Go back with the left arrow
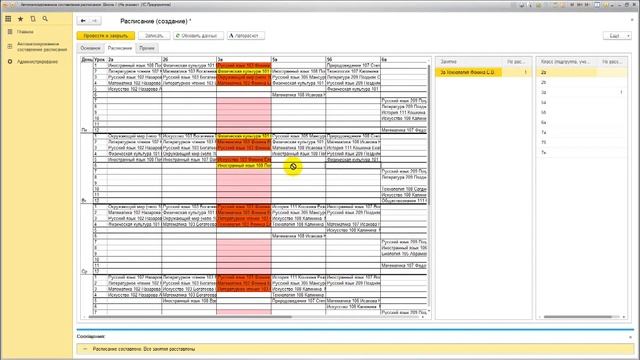This screenshot has width=640, height=360. (x=83, y=21)
